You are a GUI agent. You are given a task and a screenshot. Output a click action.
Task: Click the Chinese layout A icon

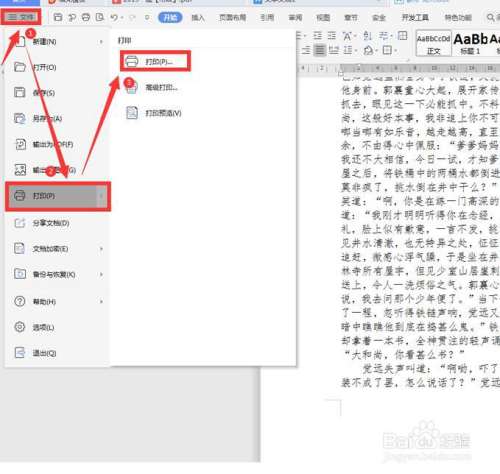[x=348, y=35]
